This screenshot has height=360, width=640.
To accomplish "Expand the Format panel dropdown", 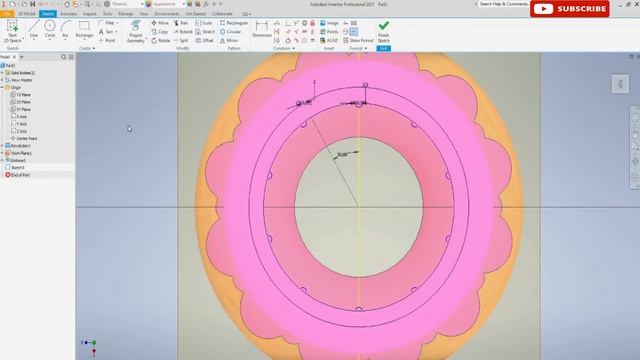I will coord(358,49).
